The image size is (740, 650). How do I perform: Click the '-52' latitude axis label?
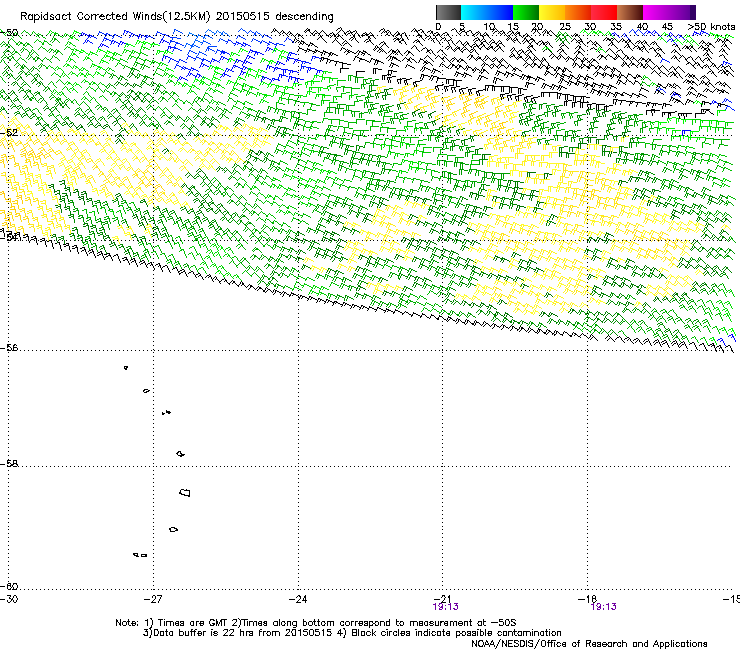click(9, 133)
